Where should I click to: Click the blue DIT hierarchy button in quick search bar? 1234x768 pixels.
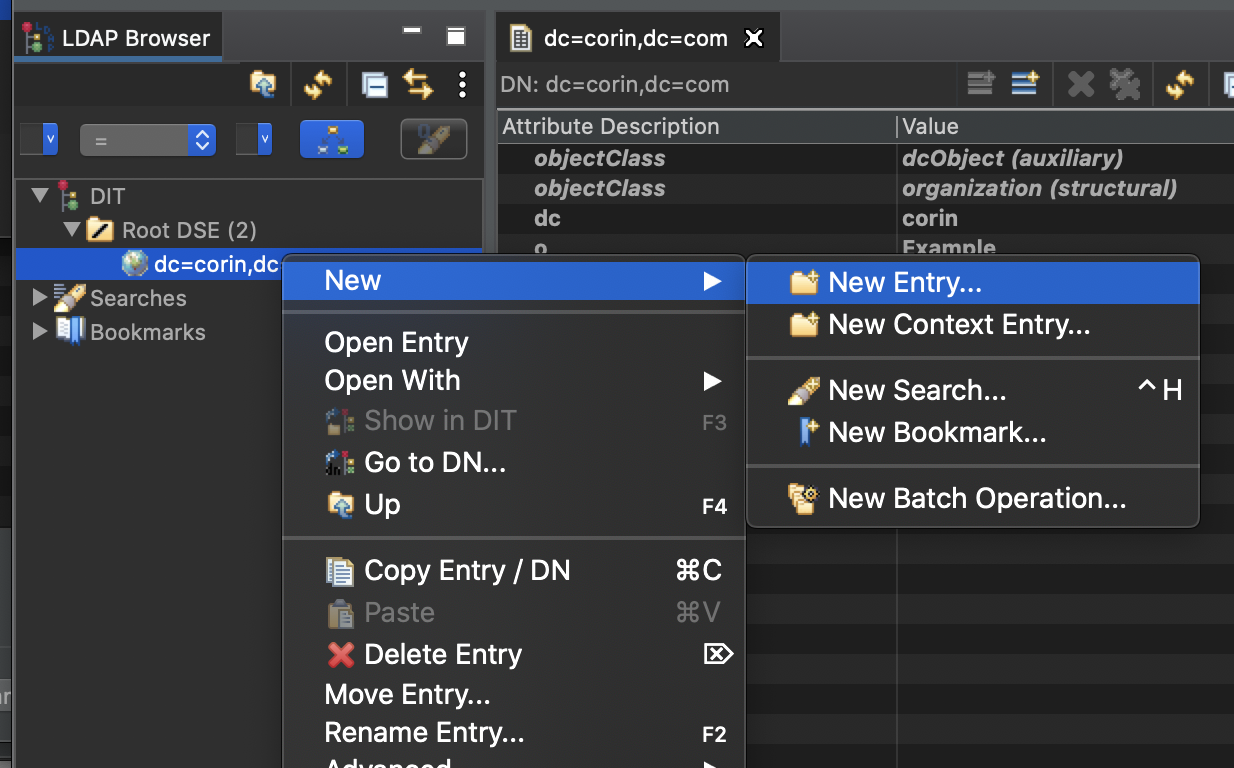coord(332,140)
